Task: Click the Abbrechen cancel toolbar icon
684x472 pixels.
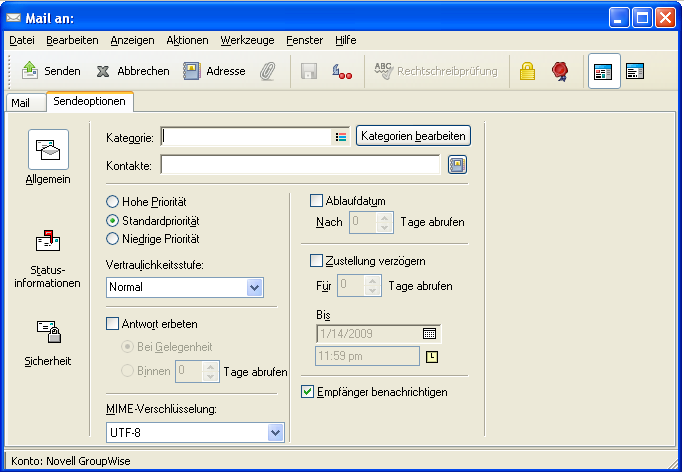Action: tap(103, 71)
